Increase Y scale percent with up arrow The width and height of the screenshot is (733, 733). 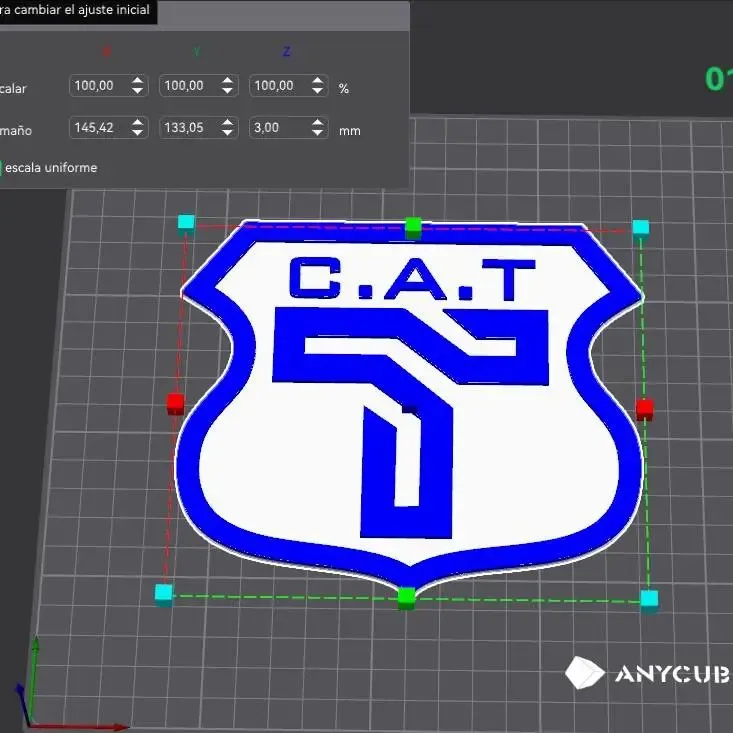click(x=228, y=80)
